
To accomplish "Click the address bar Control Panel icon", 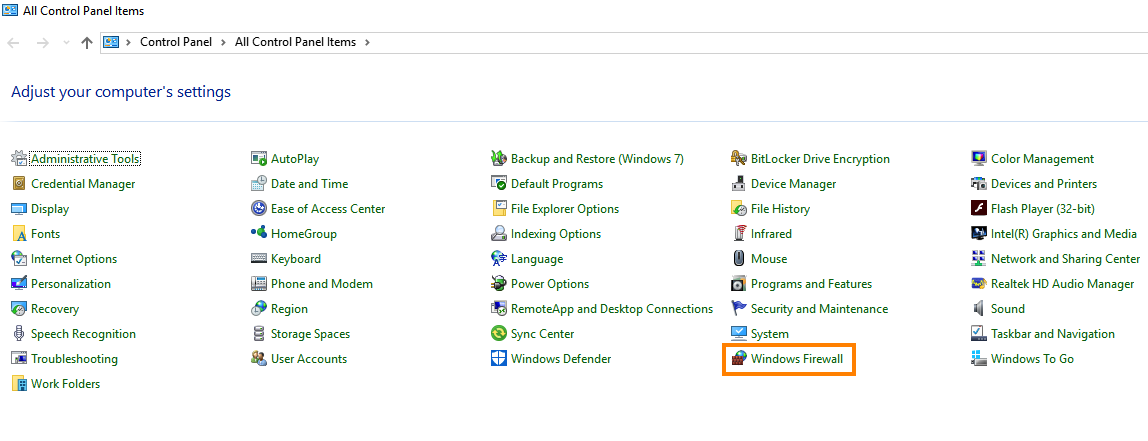I will 111,42.
